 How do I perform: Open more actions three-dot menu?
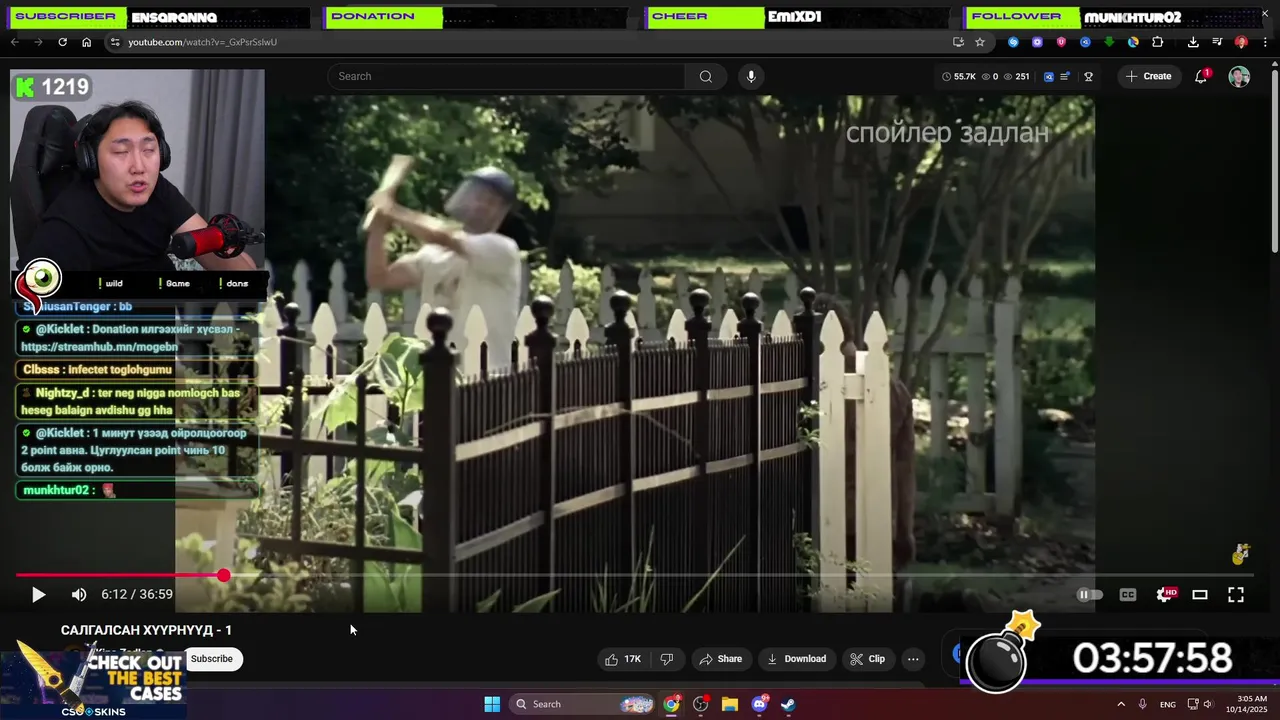tap(913, 659)
